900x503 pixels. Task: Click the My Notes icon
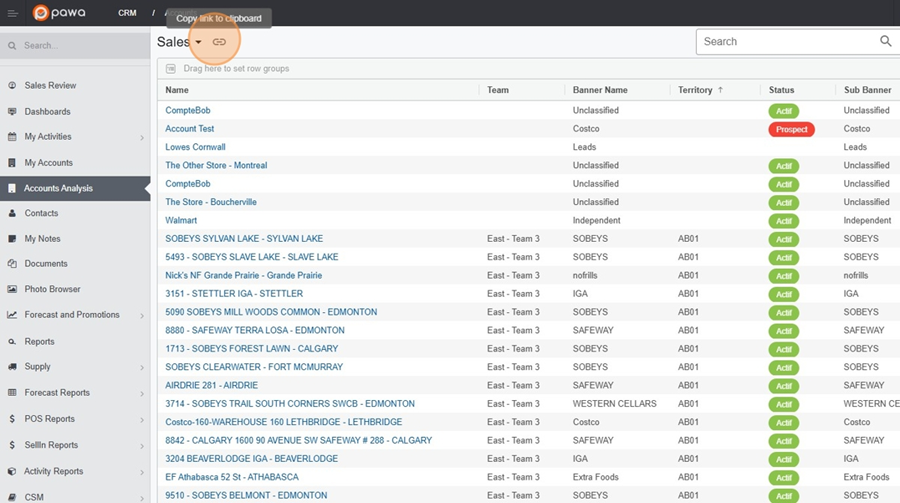tap(12, 239)
